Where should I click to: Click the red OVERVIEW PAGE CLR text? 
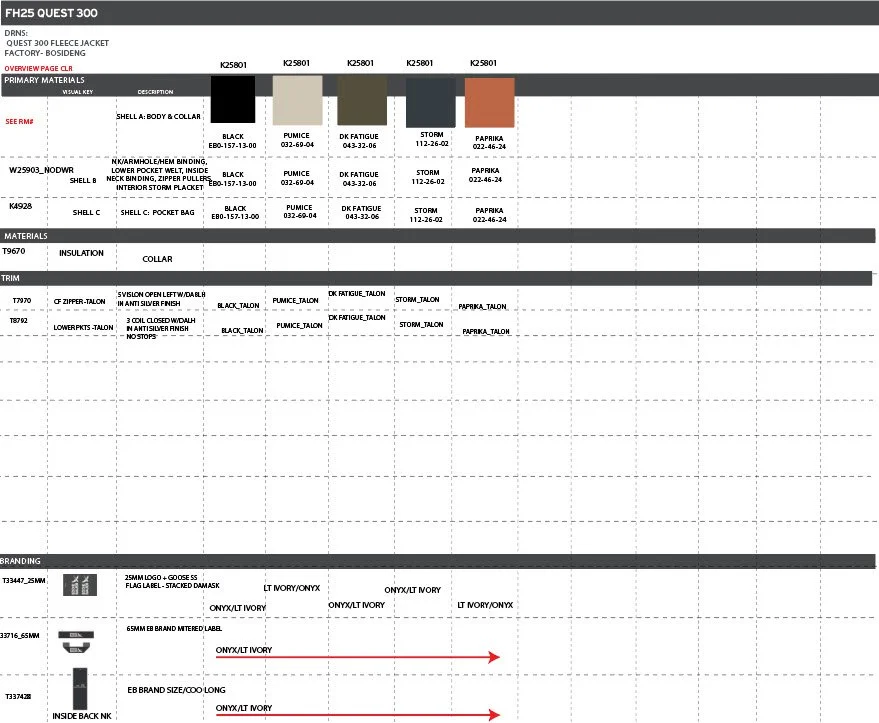coord(39,68)
